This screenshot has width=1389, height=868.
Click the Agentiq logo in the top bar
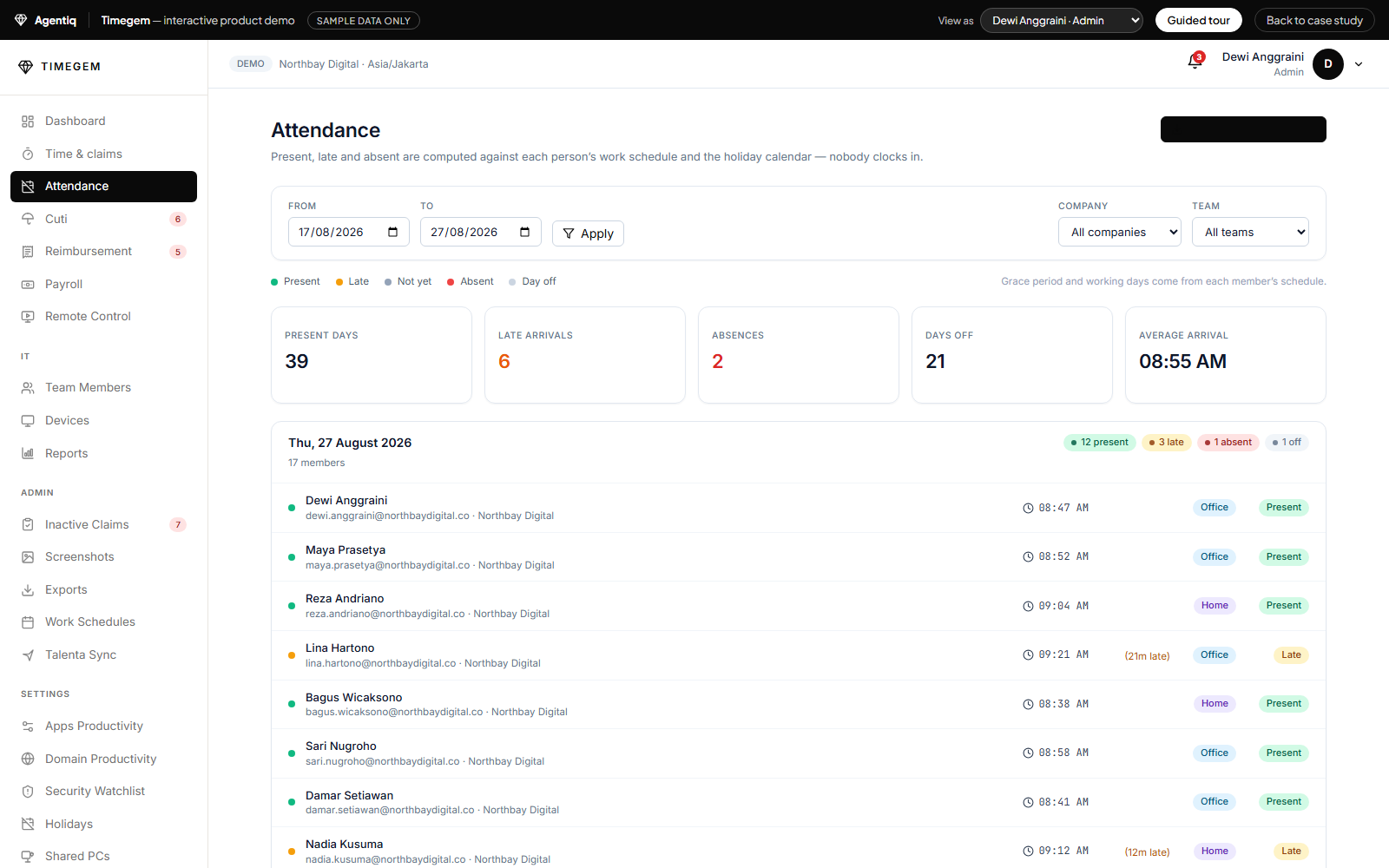click(x=45, y=20)
